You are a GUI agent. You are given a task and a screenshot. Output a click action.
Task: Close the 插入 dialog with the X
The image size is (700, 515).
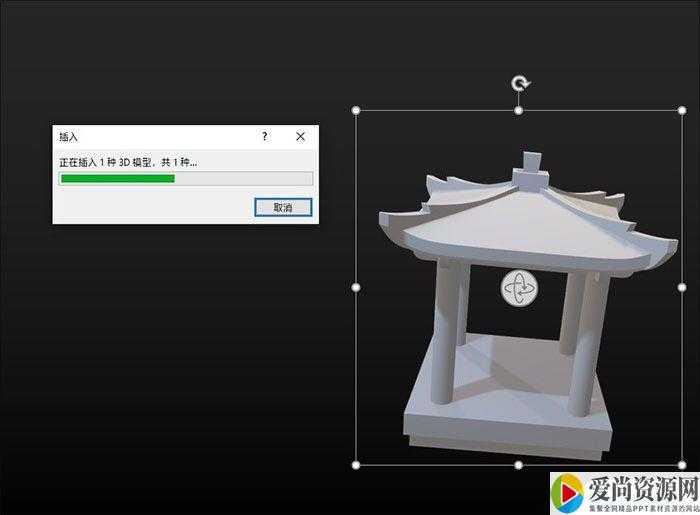pyautogui.click(x=300, y=136)
